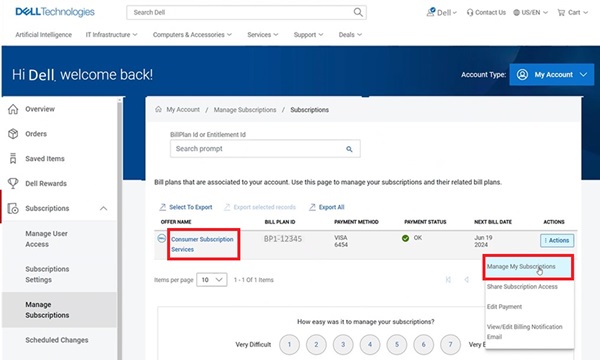600x360 pixels.
Task: Rate ease of managing as 4
Action: (370, 344)
